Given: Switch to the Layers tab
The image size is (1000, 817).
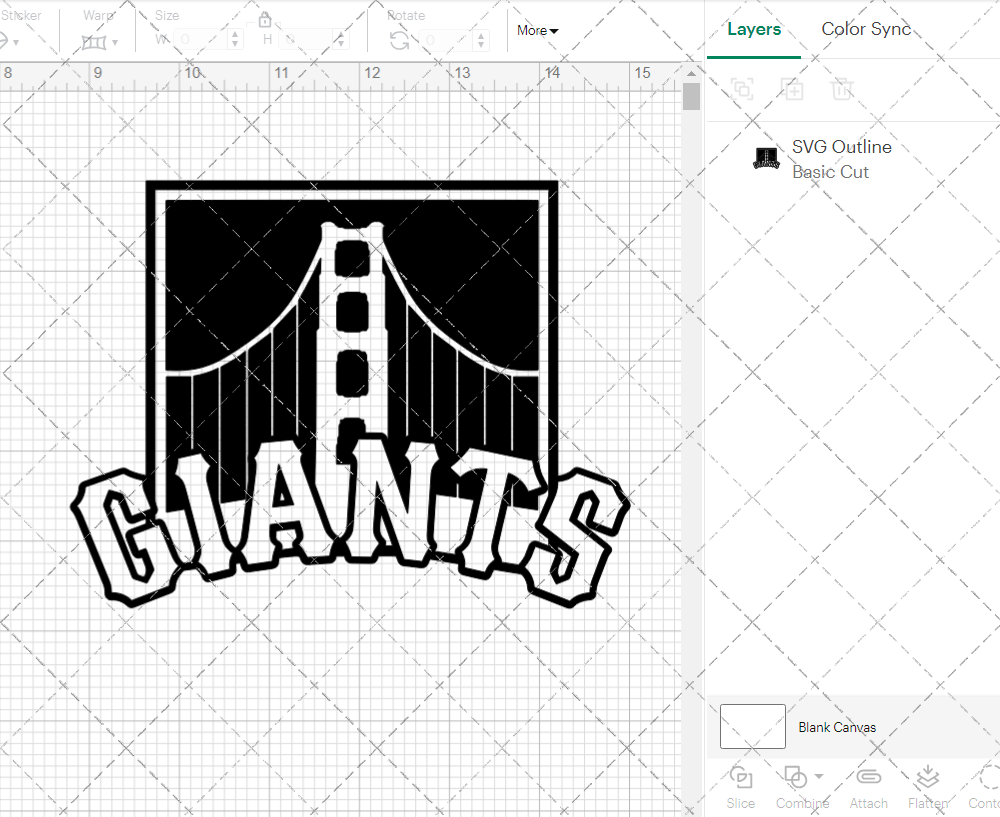Looking at the screenshot, I should [x=754, y=29].
